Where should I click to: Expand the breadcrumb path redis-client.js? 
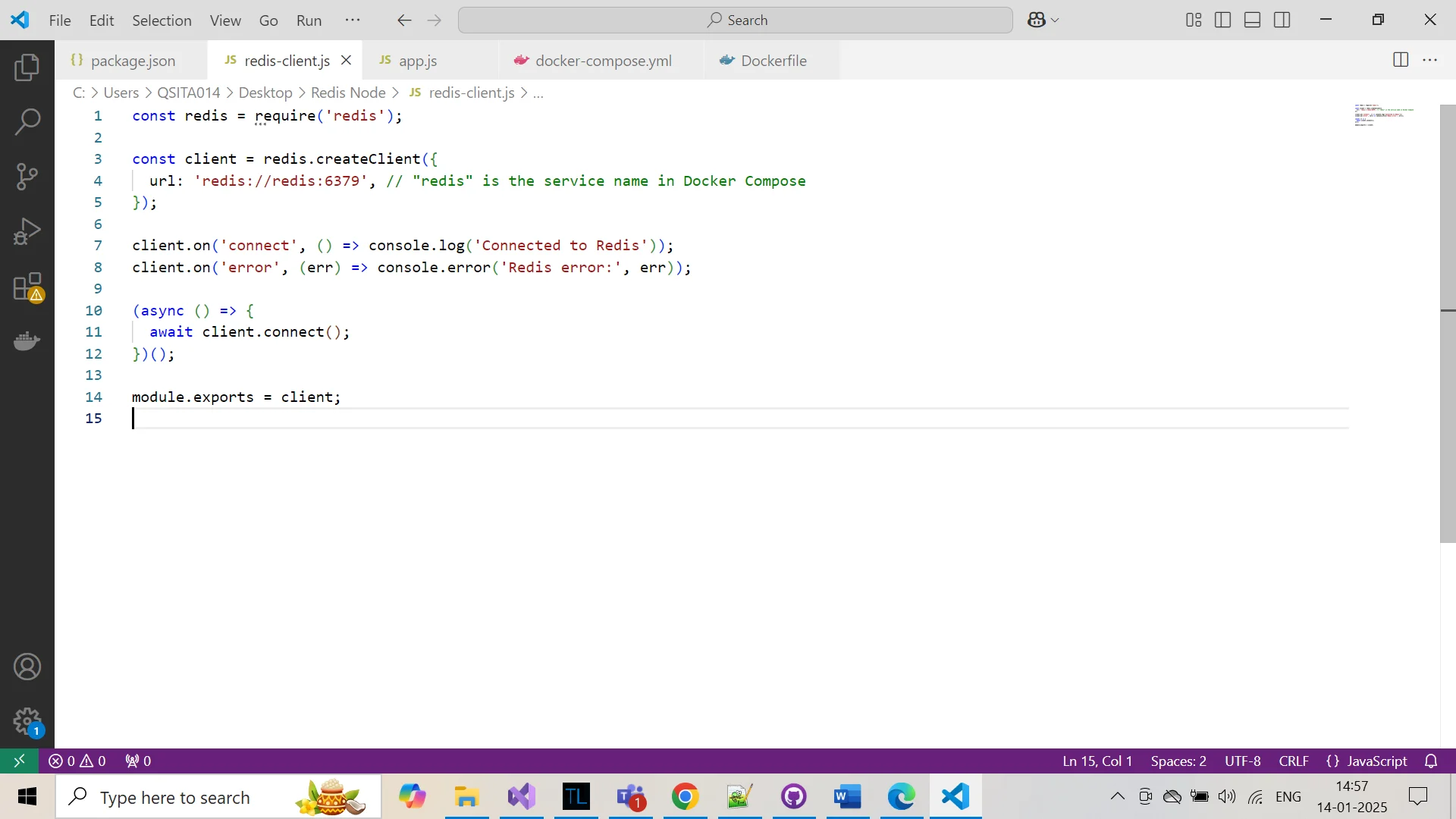point(471,92)
